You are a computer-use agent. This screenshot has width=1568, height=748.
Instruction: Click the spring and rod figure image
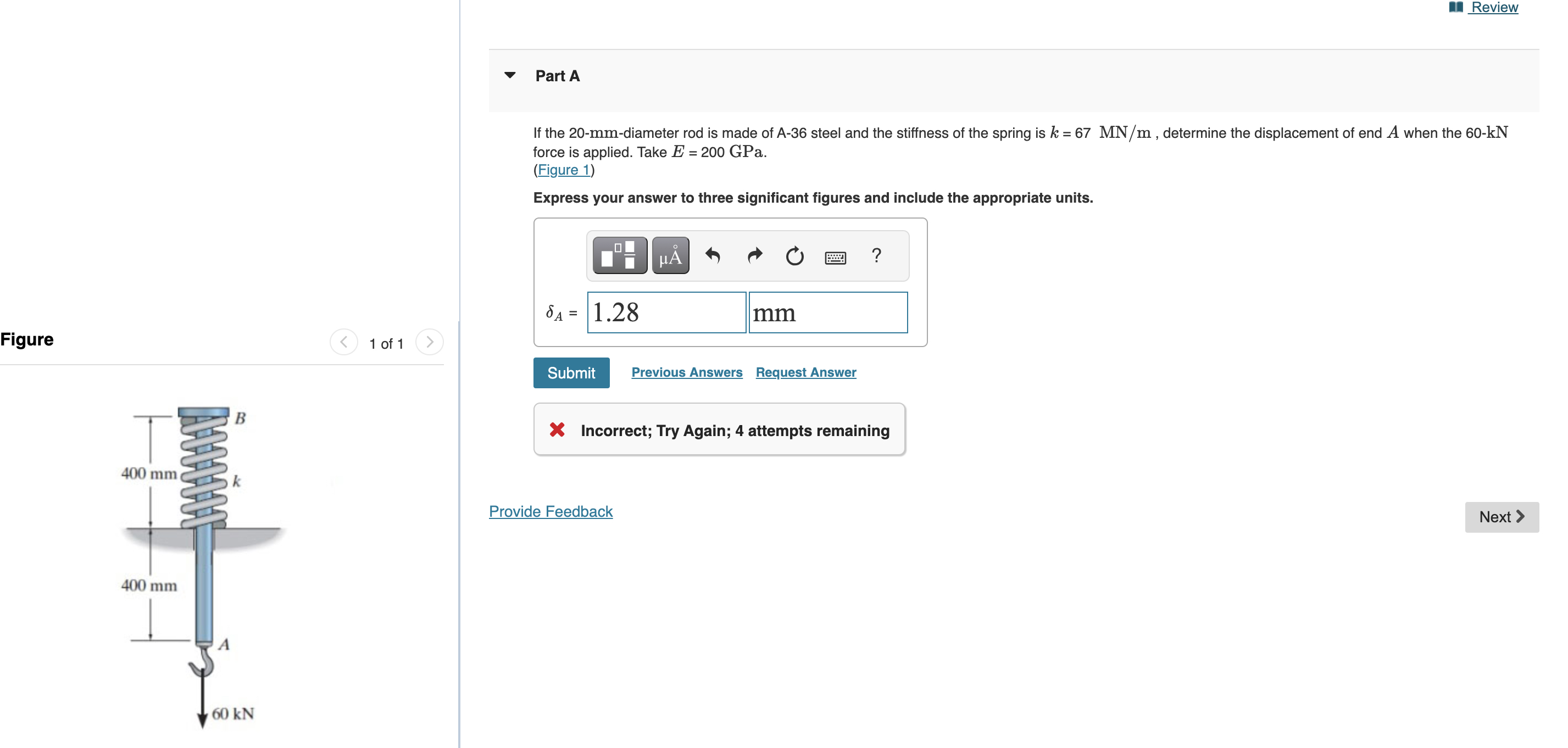[204, 566]
